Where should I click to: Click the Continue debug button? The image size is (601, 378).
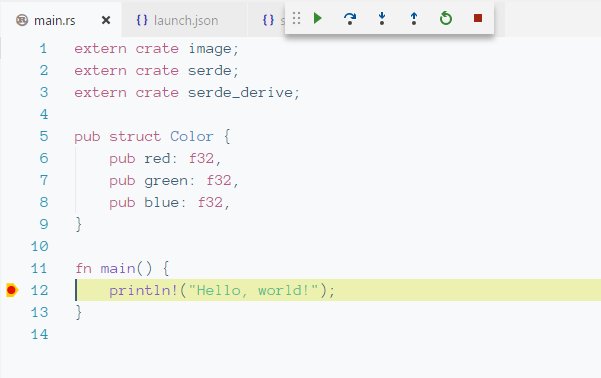pyautogui.click(x=317, y=18)
